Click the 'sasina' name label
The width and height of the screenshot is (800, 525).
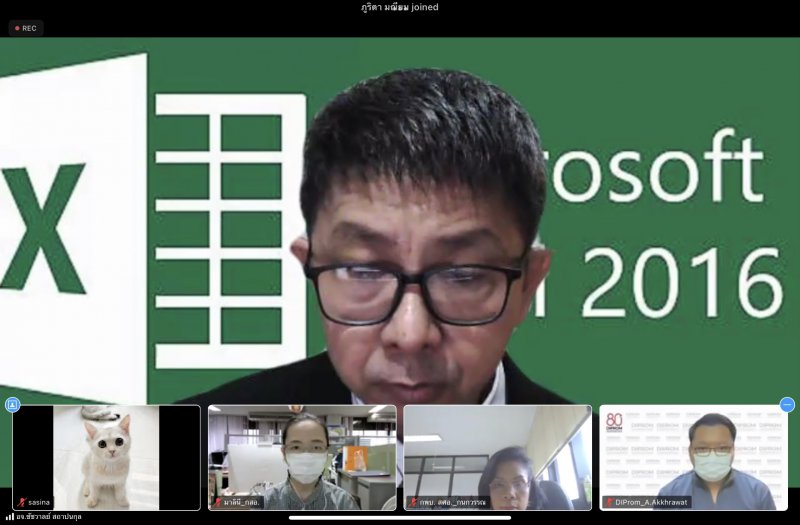[39, 502]
